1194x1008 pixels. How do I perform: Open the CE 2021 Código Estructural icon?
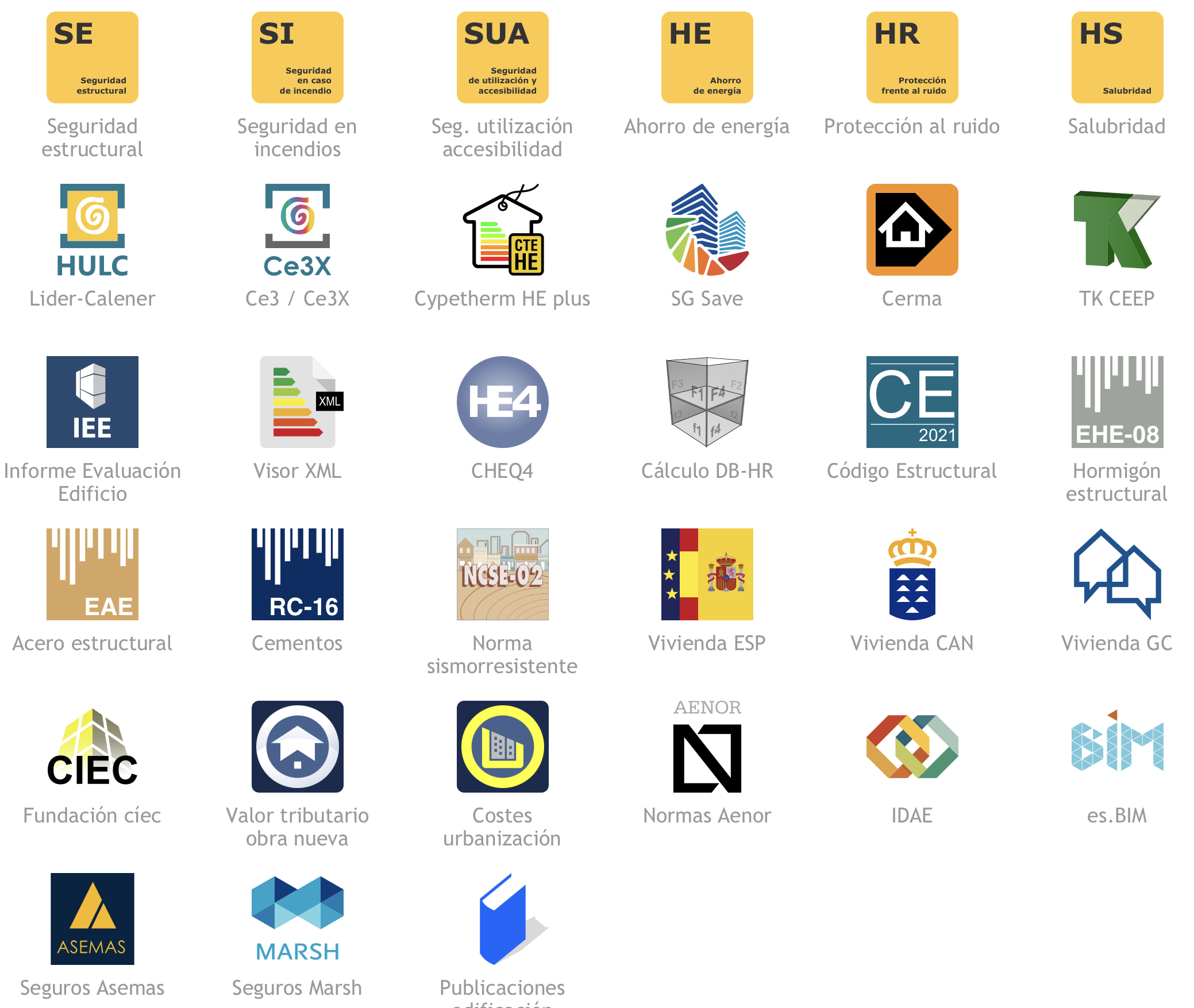coord(912,402)
